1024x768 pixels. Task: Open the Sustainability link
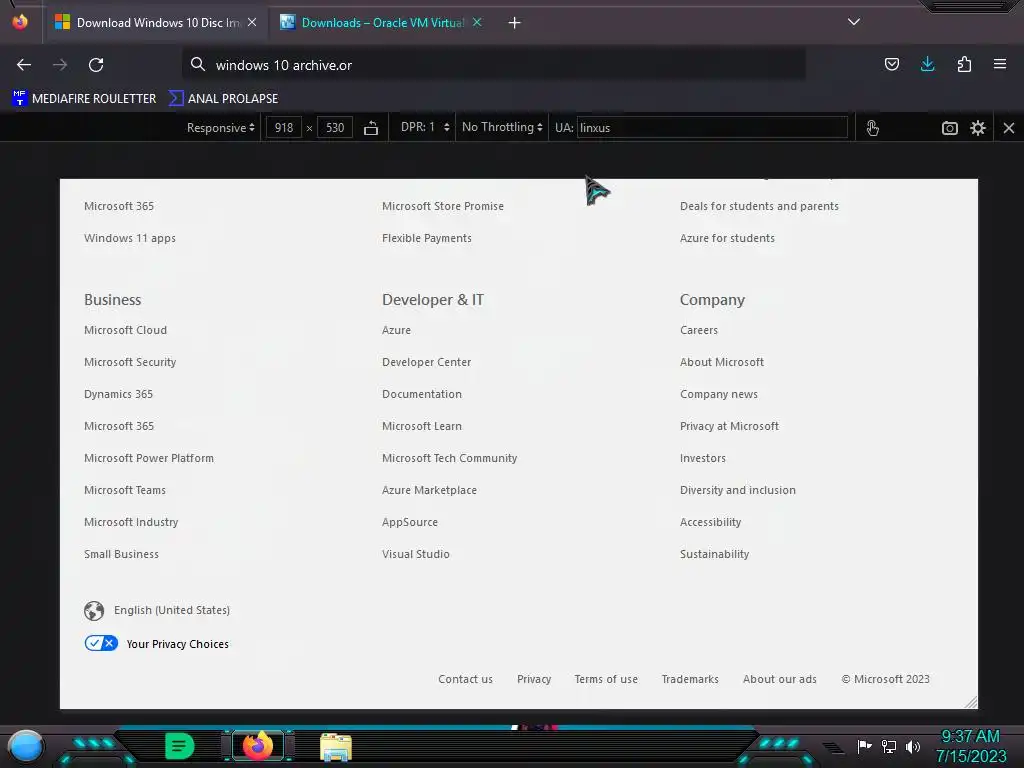click(x=714, y=554)
